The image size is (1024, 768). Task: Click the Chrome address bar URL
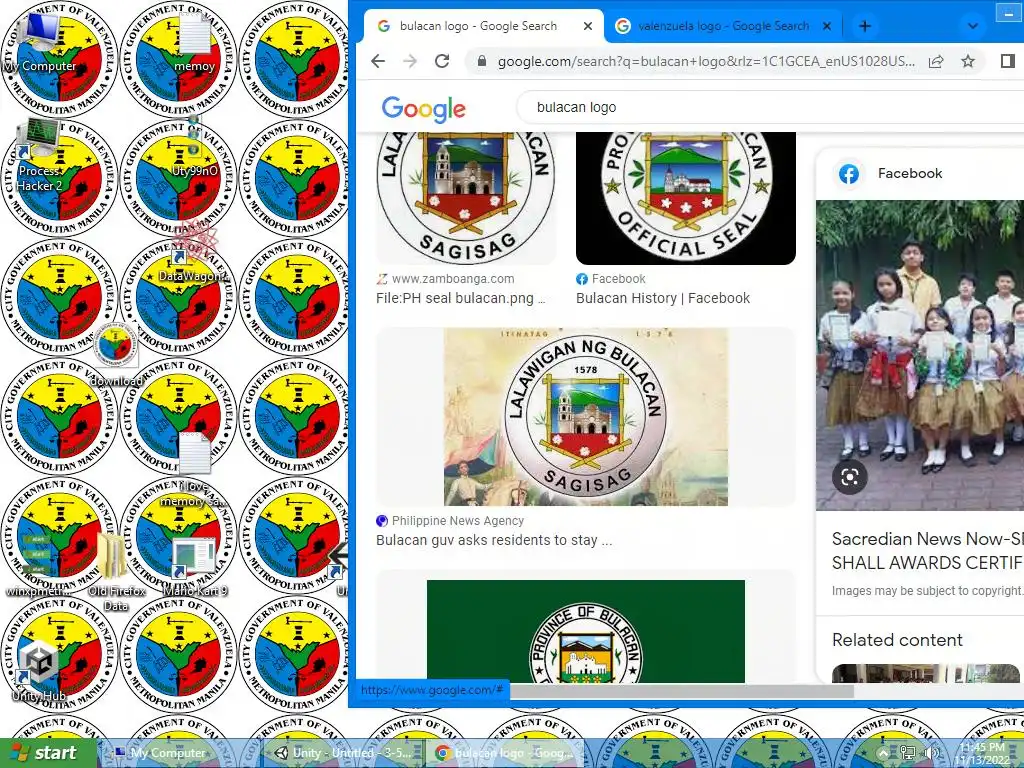click(705, 61)
